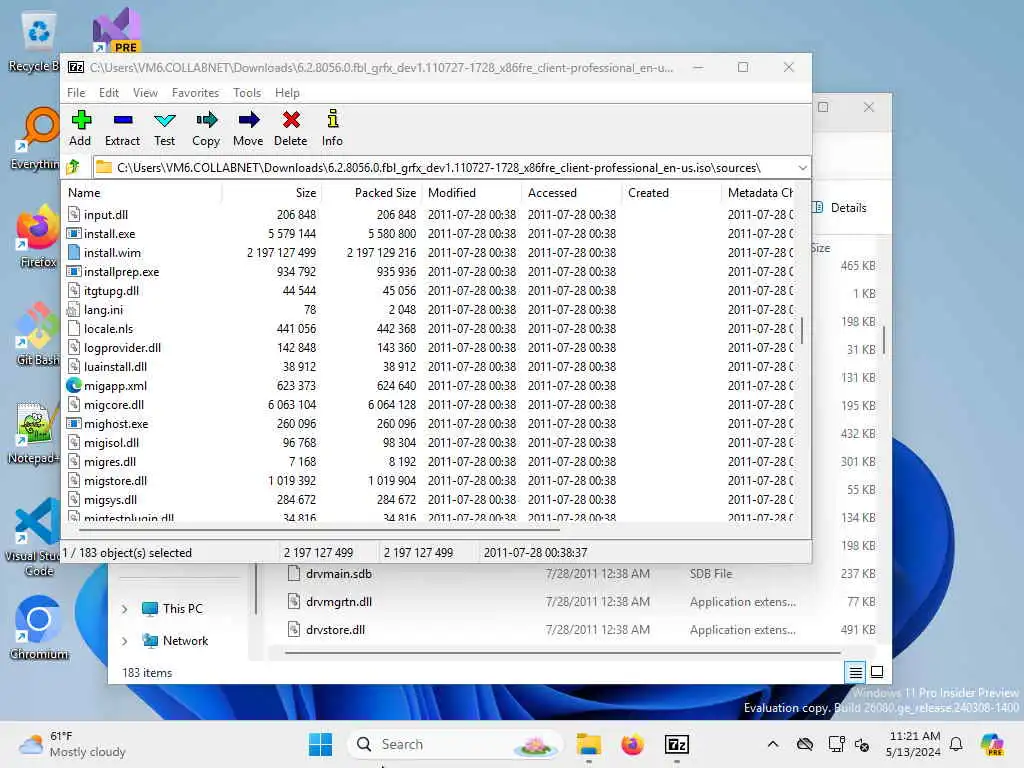The image size is (1024, 768).
Task: Open the weather widget
Action: tap(72, 744)
